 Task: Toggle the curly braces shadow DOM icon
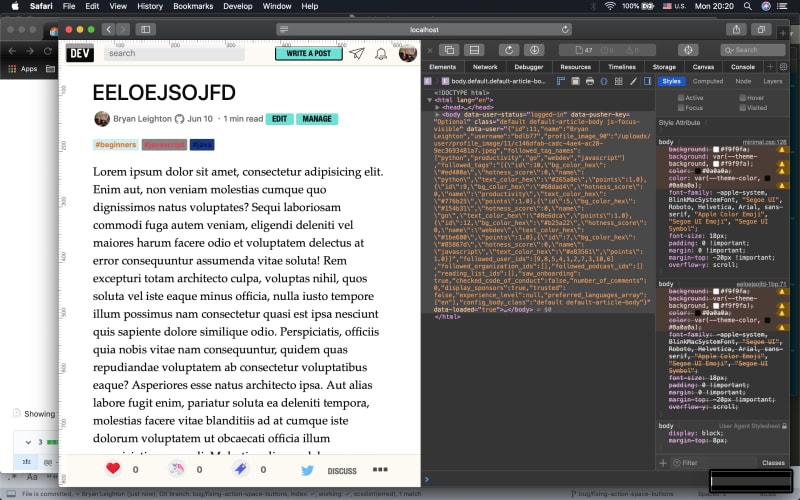pyautogui.click(x=604, y=81)
